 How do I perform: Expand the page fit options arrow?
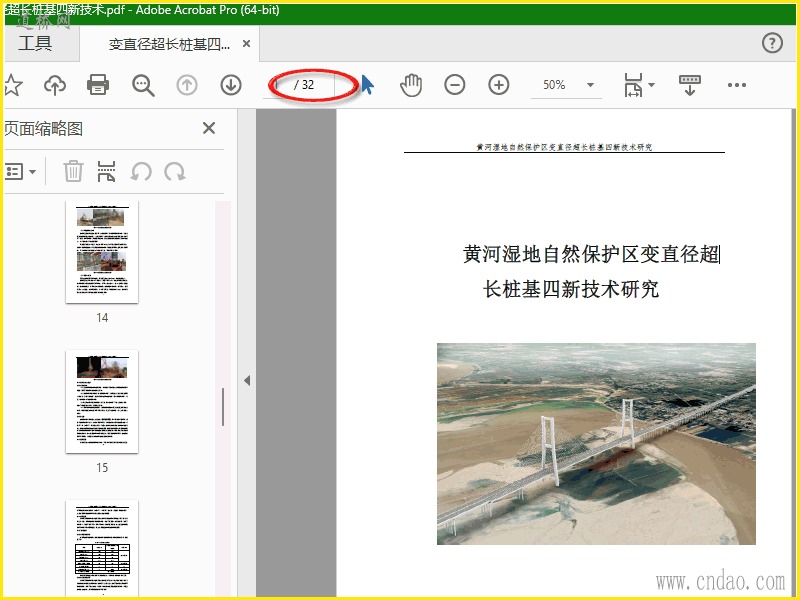[x=652, y=85]
